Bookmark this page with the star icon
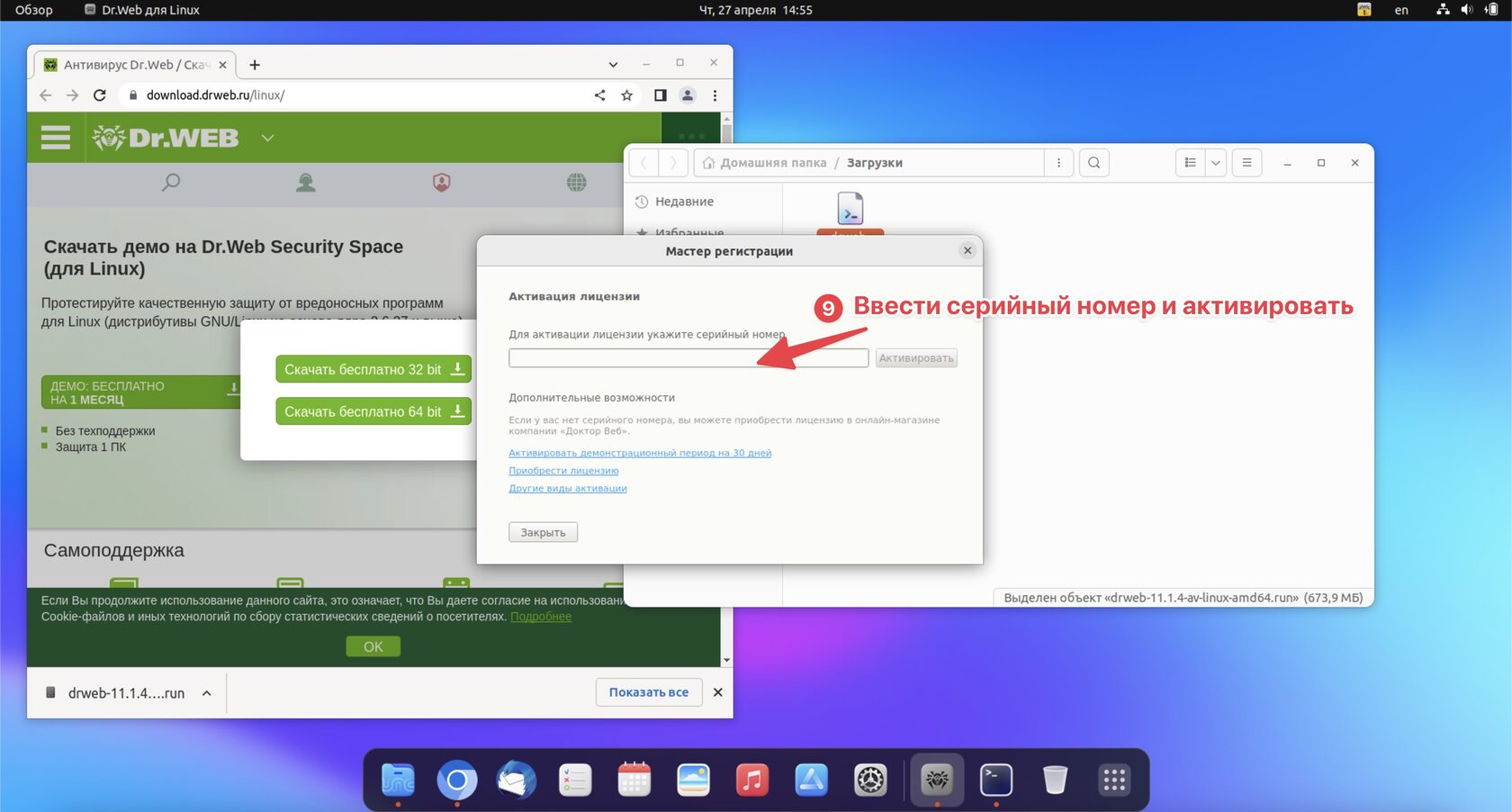Image resolution: width=1512 pixels, height=812 pixels. (x=627, y=95)
